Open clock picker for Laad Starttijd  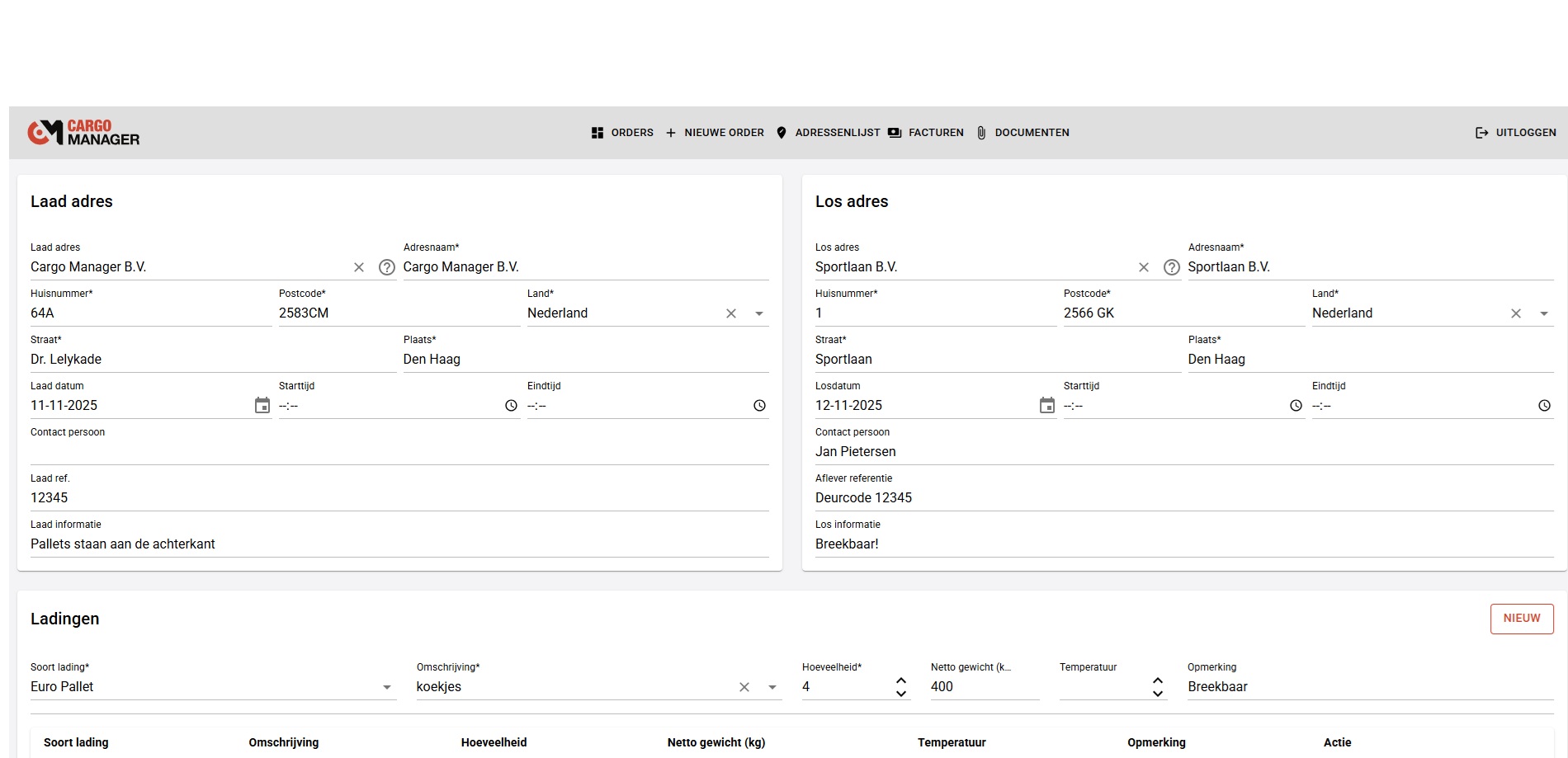[x=511, y=406]
